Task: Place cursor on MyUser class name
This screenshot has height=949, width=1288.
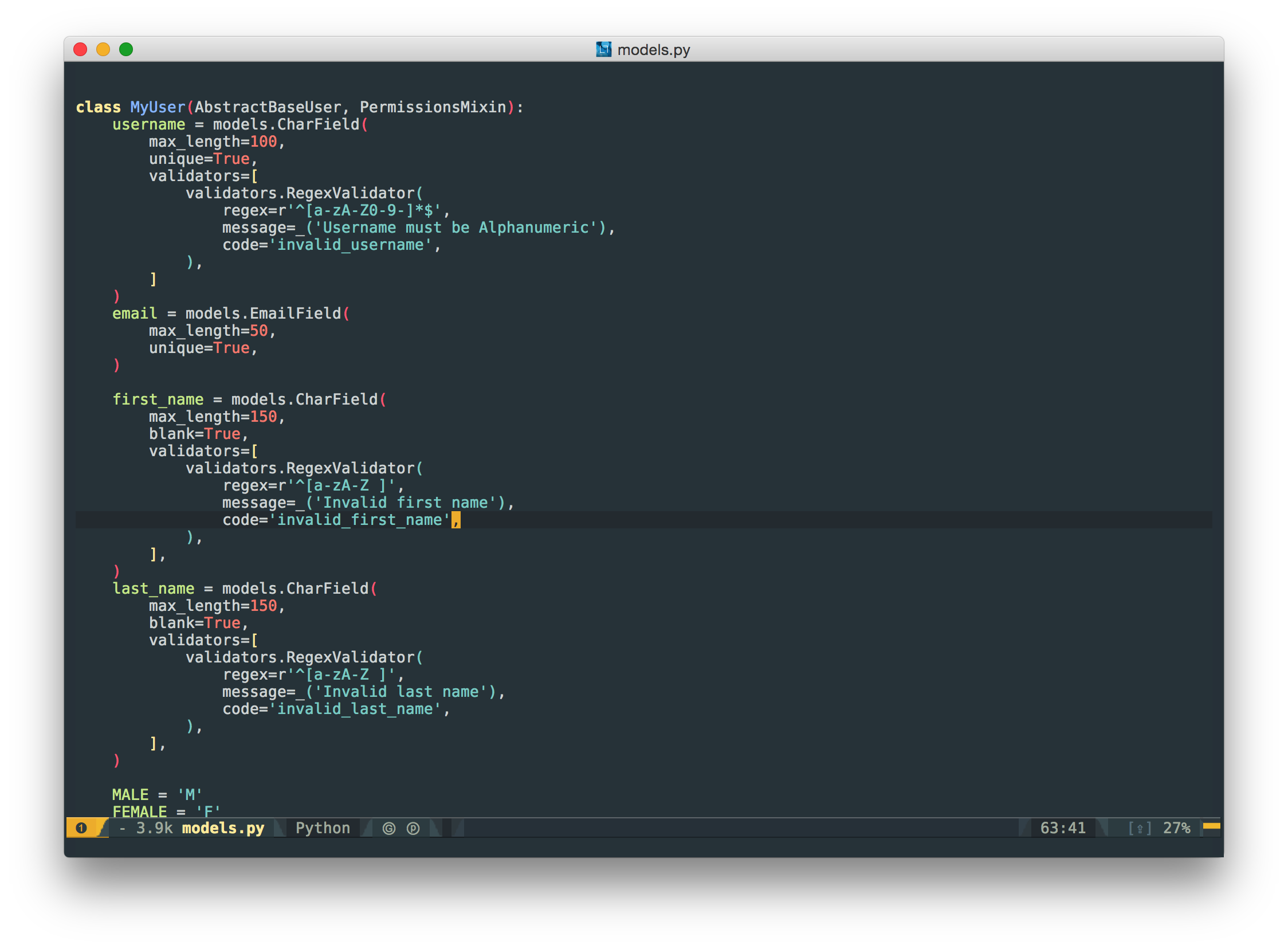Action: [158, 107]
